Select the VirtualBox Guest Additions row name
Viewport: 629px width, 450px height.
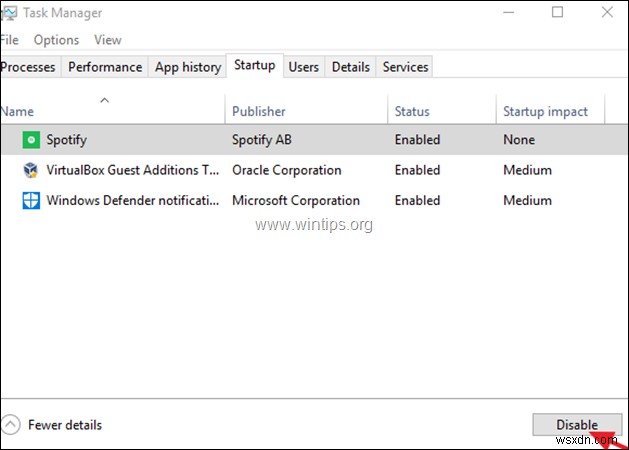(133, 170)
